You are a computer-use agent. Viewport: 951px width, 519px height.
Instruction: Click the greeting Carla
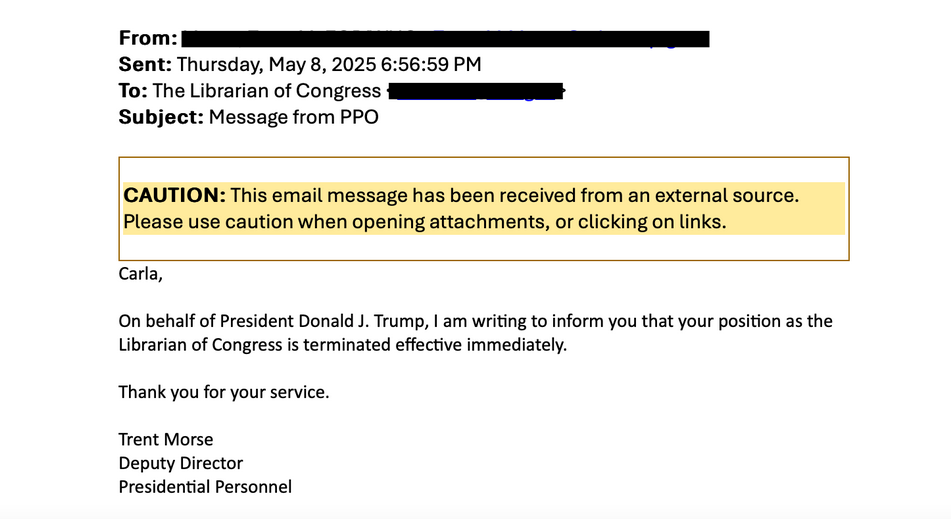[140, 274]
